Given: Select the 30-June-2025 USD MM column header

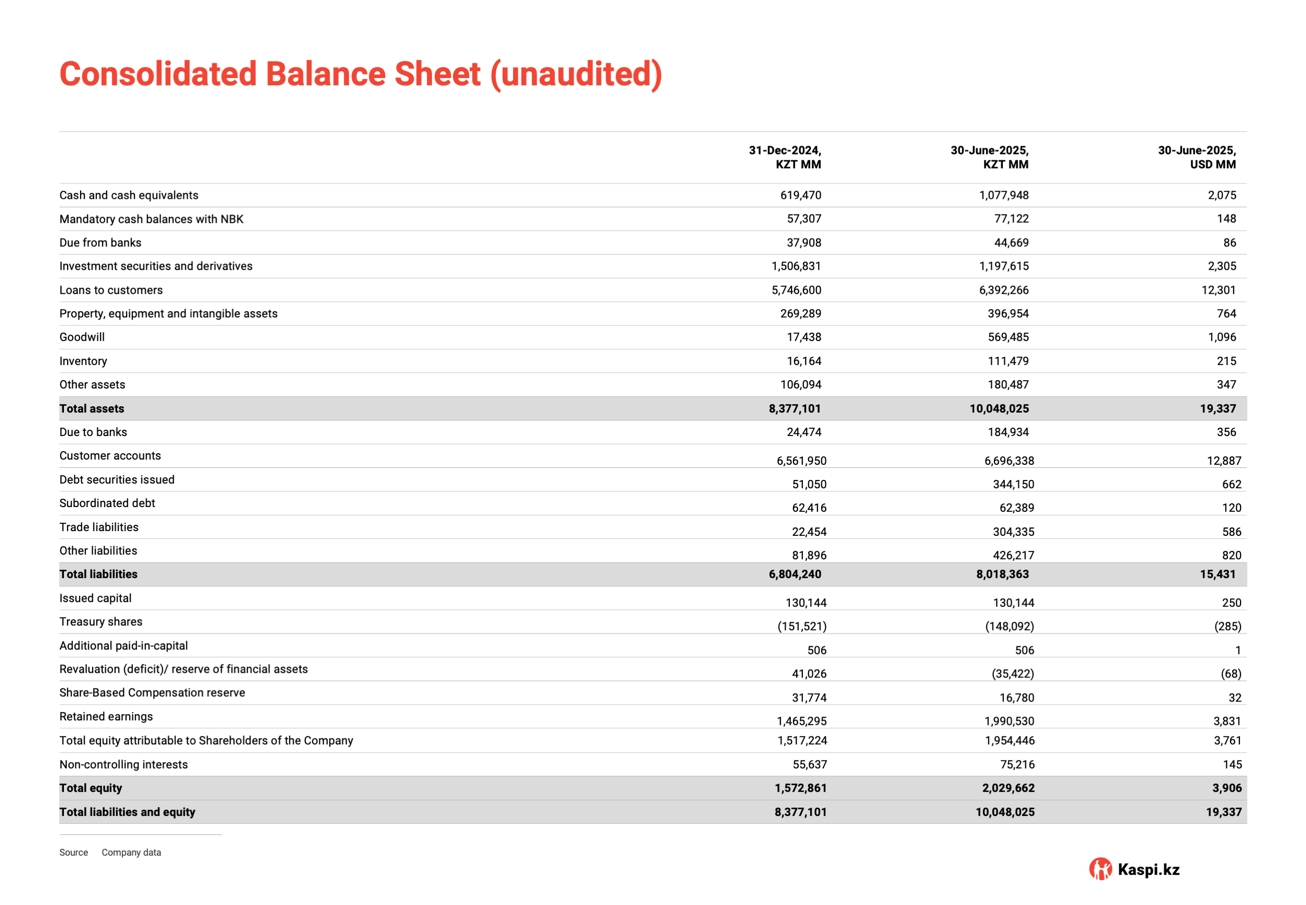Looking at the screenshot, I should 1196,157.
